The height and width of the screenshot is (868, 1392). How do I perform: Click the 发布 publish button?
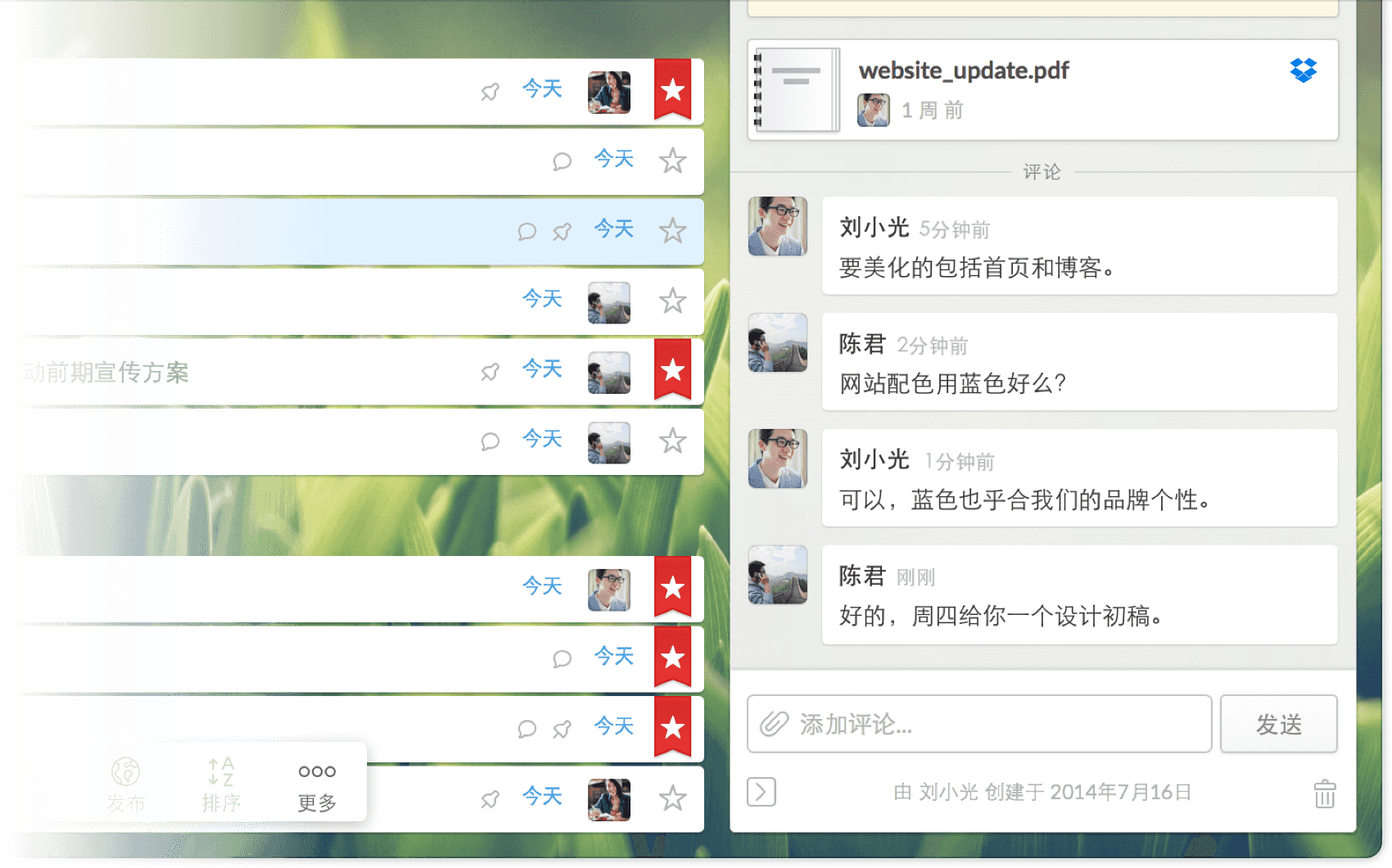tap(125, 784)
